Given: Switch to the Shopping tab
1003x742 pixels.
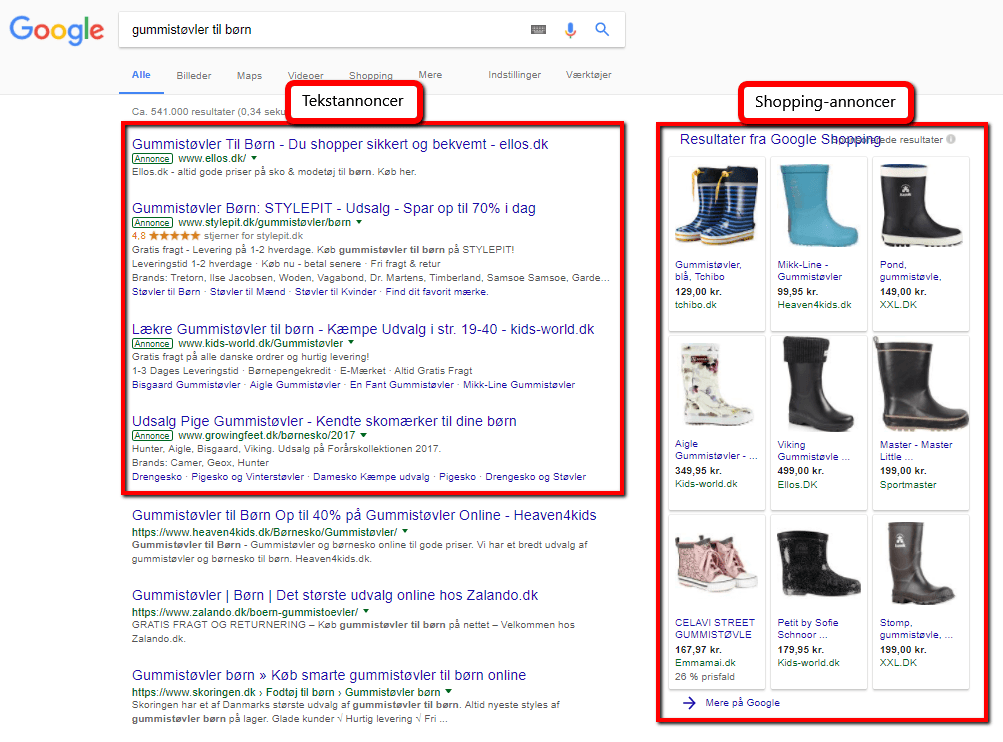Looking at the screenshot, I should click(x=370, y=75).
